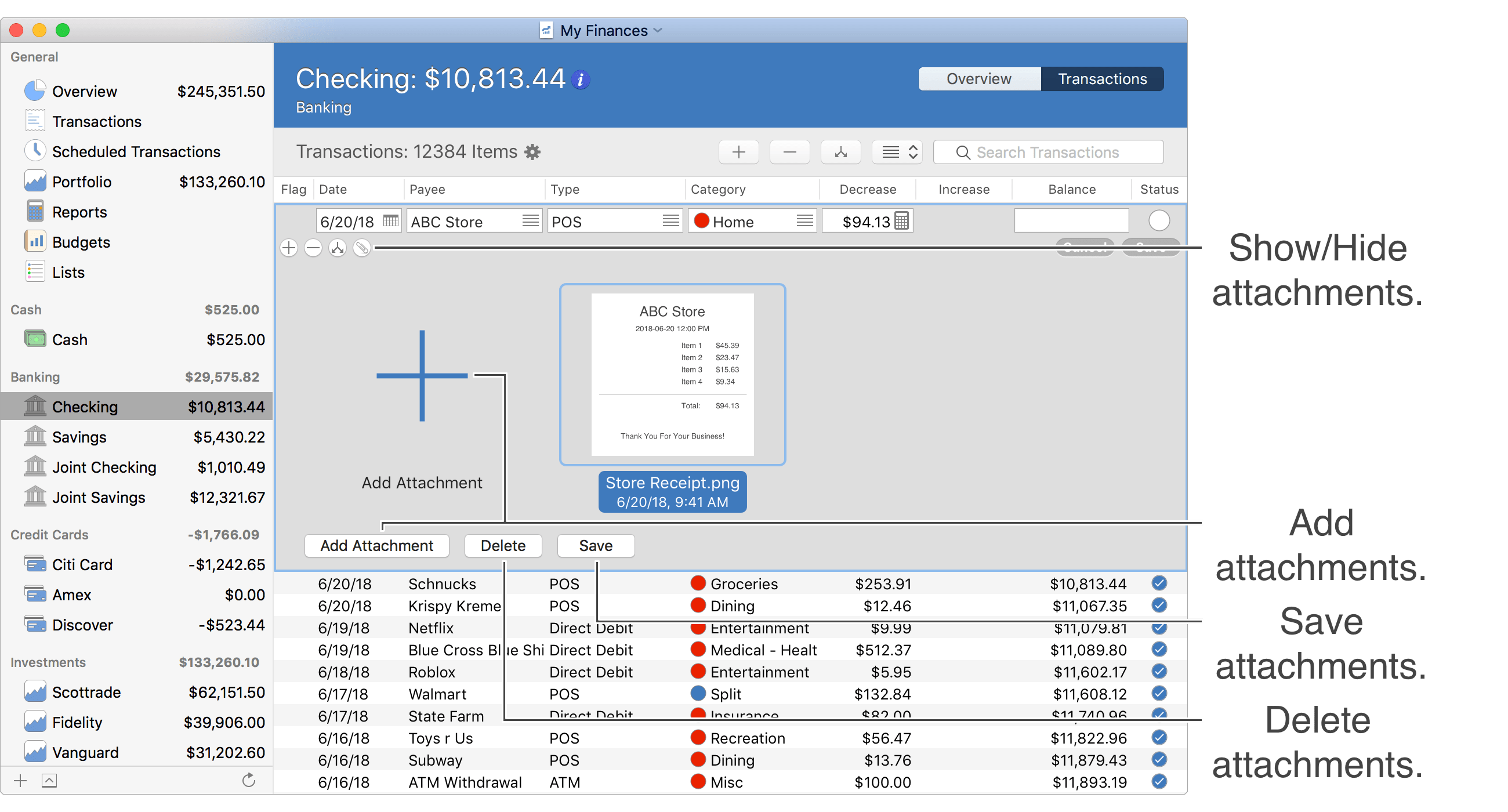This screenshot has width=1508, height=812.
Task: Toggle cleared status checkmark for ATM Withdrawal
Action: 1158,782
